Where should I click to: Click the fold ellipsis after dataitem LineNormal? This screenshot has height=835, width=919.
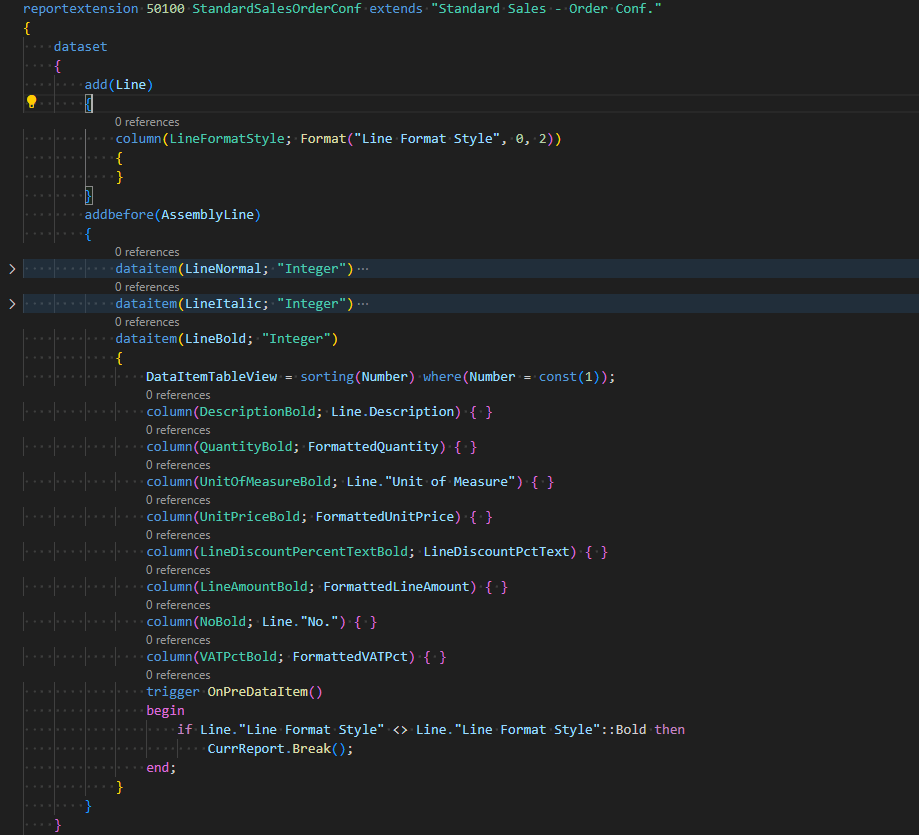pyautogui.click(x=363, y=269)
